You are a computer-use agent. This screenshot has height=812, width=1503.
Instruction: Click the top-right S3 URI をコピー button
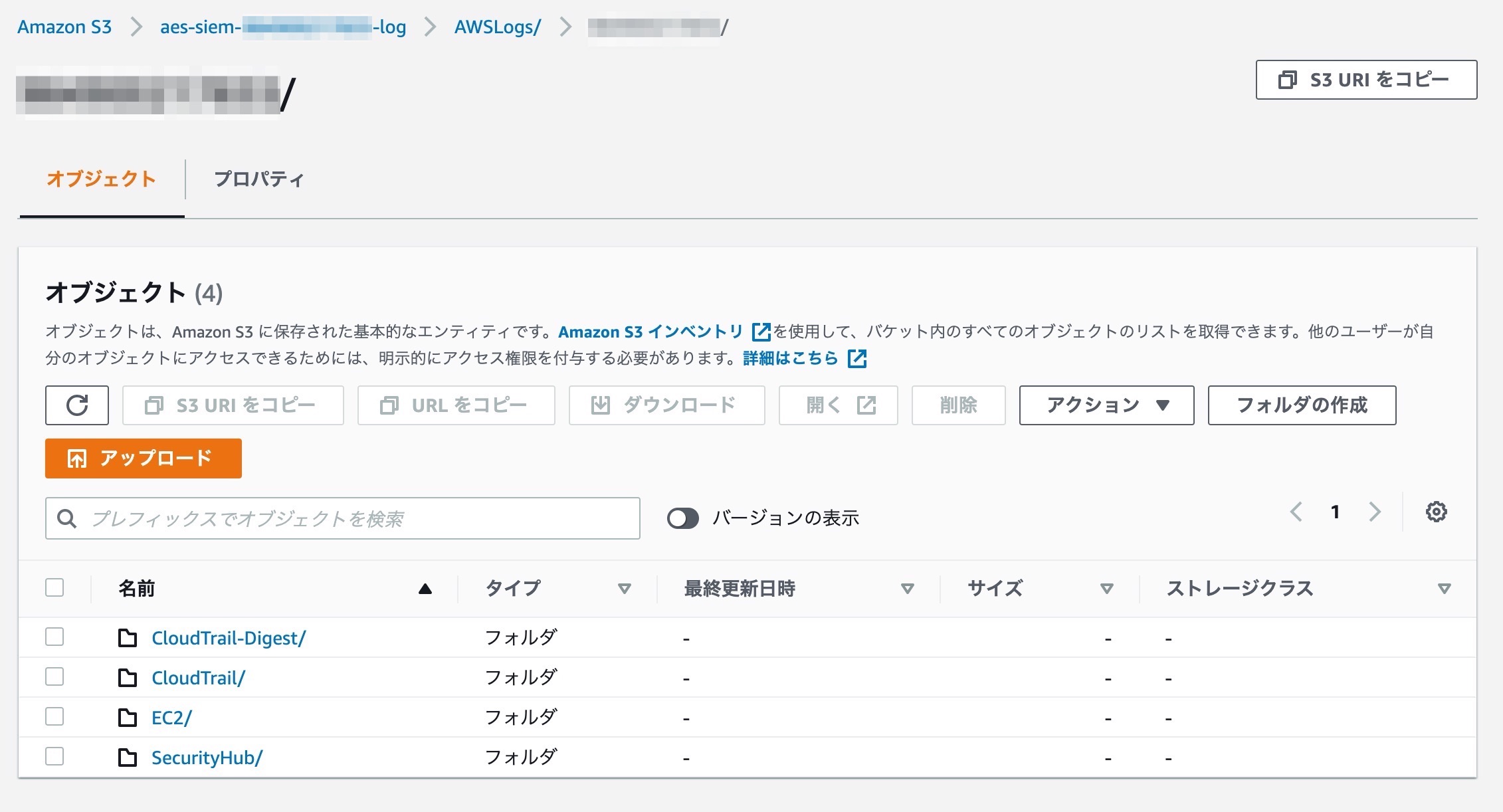pyautogui.click(x=1366, y=80)
